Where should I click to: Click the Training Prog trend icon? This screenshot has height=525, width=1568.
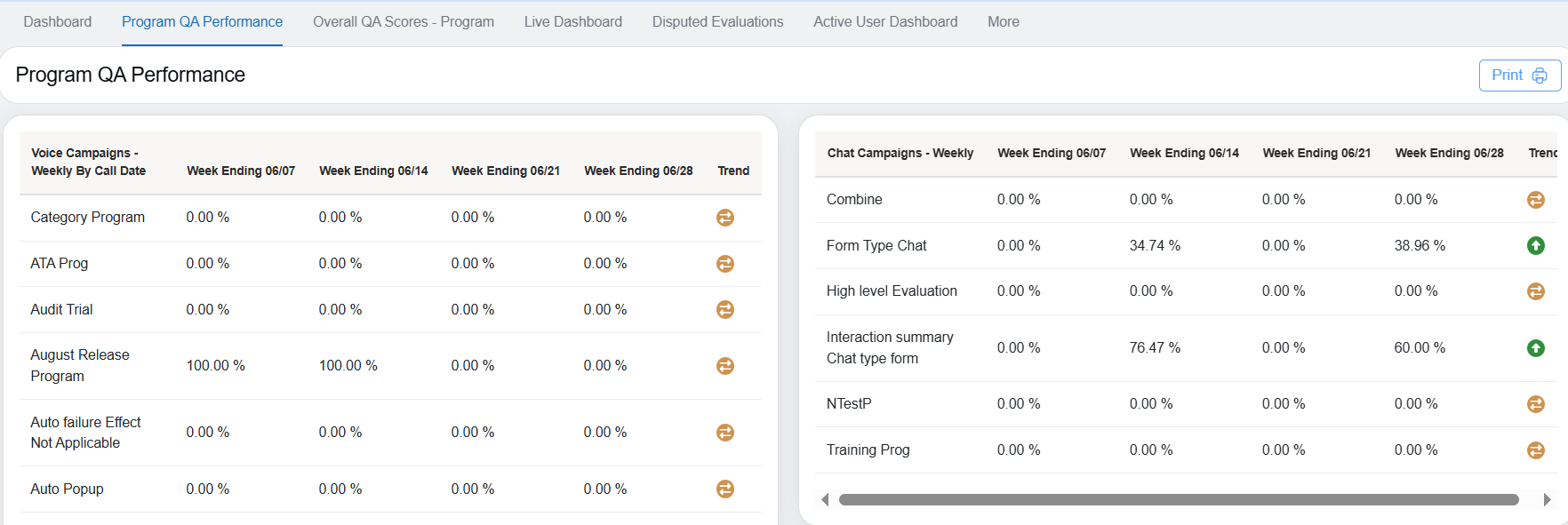[x=1535, y=450]
